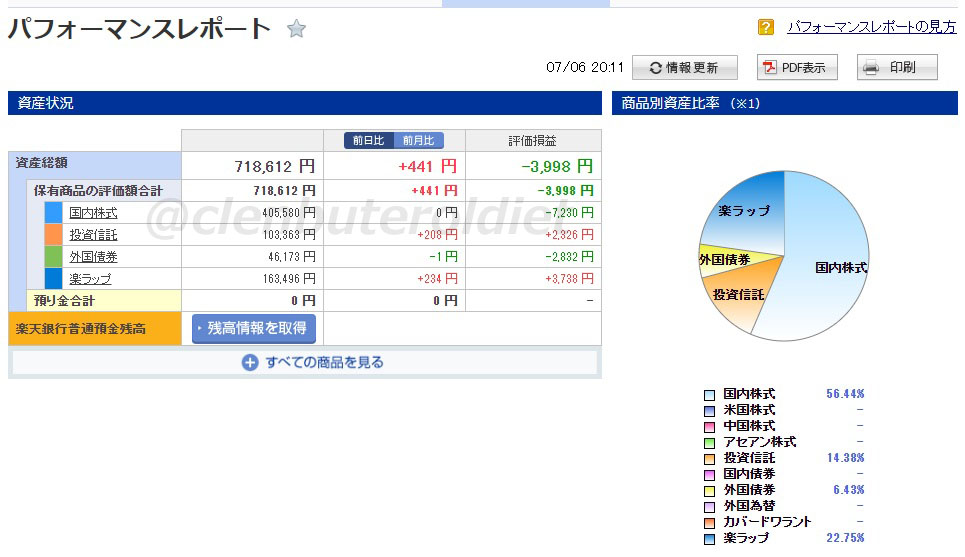Click the 楽ラップ amount 163,496 円
Image resolution: width=965 pixels, height=557 pixels.
[289, 279]
